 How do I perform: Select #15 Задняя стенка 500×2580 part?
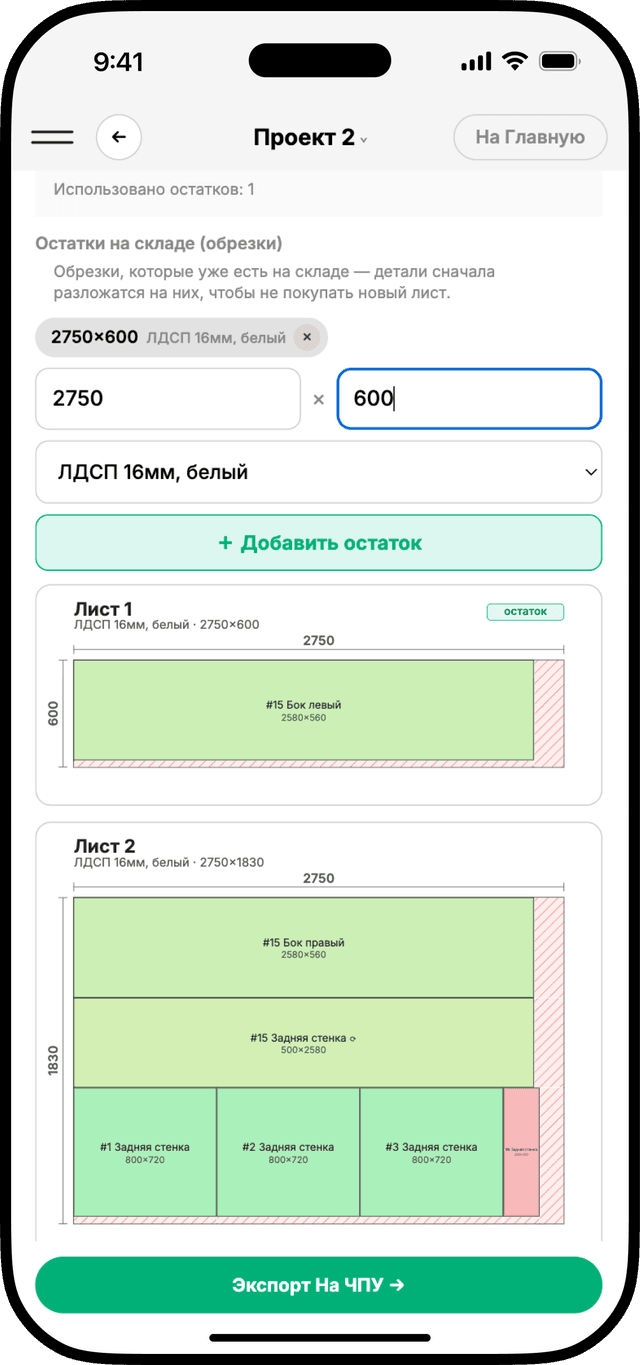304,1043
